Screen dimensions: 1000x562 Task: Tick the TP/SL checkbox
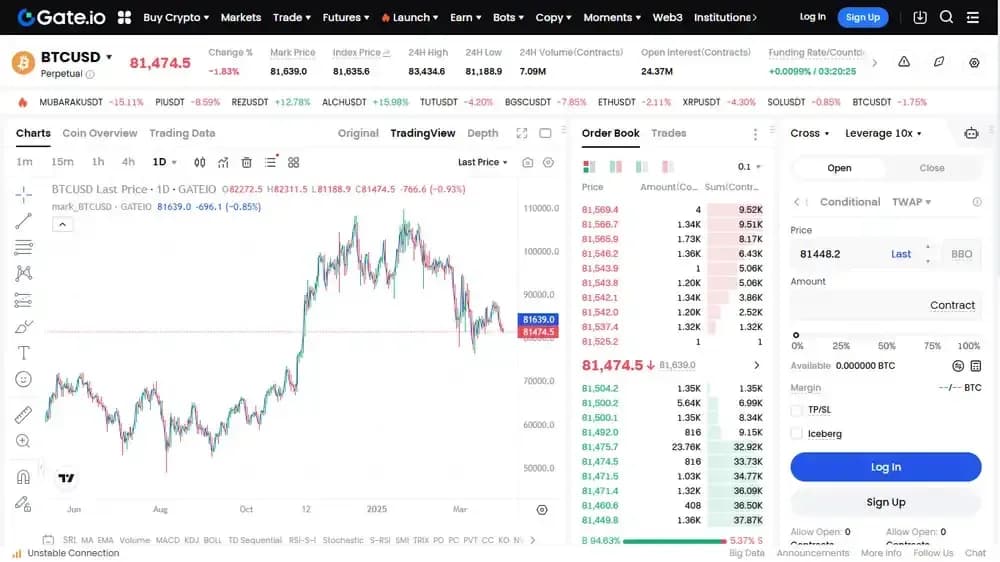tap(797, 410)
